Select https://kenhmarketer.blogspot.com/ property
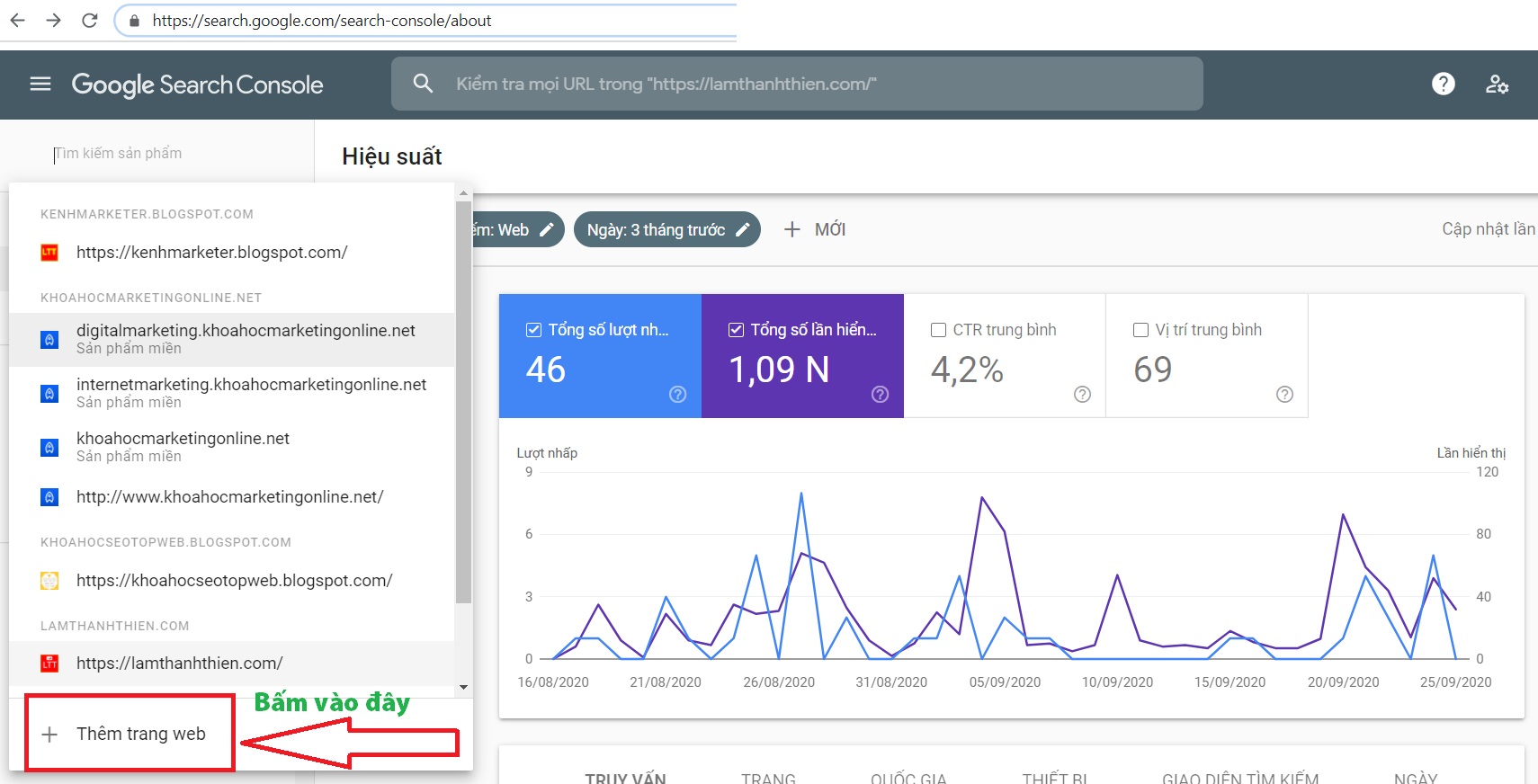Image resolution: width=1538 pixels, height=784 pixels. [x=232, y=253]
